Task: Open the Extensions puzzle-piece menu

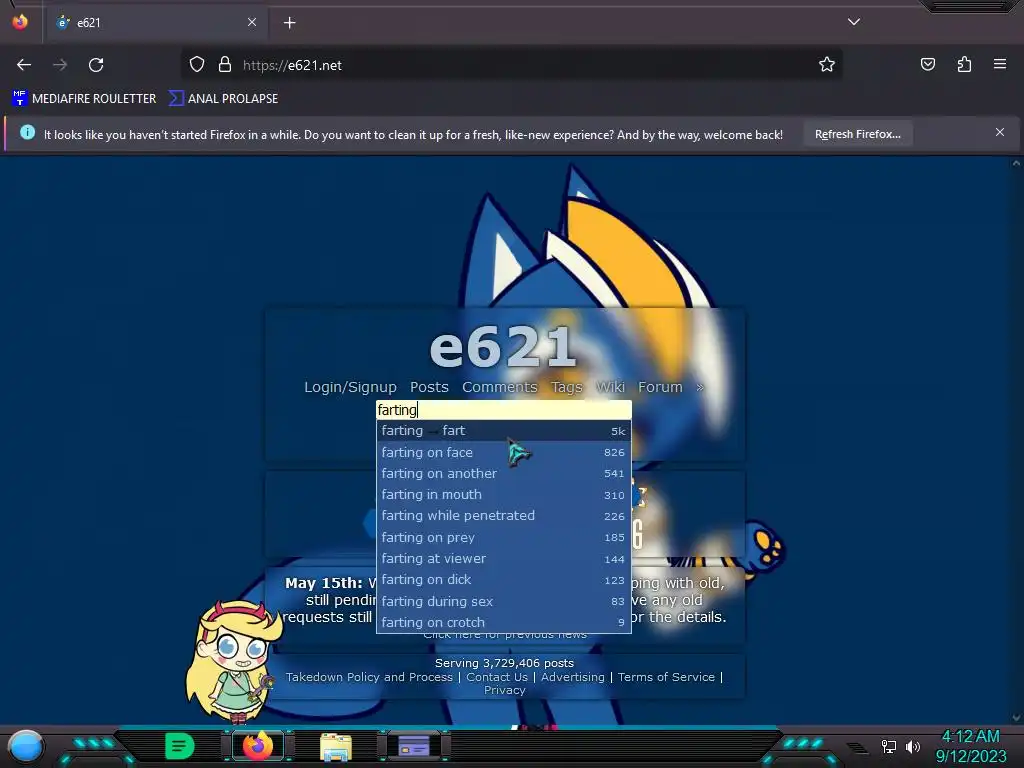Action: click(964, 64)
